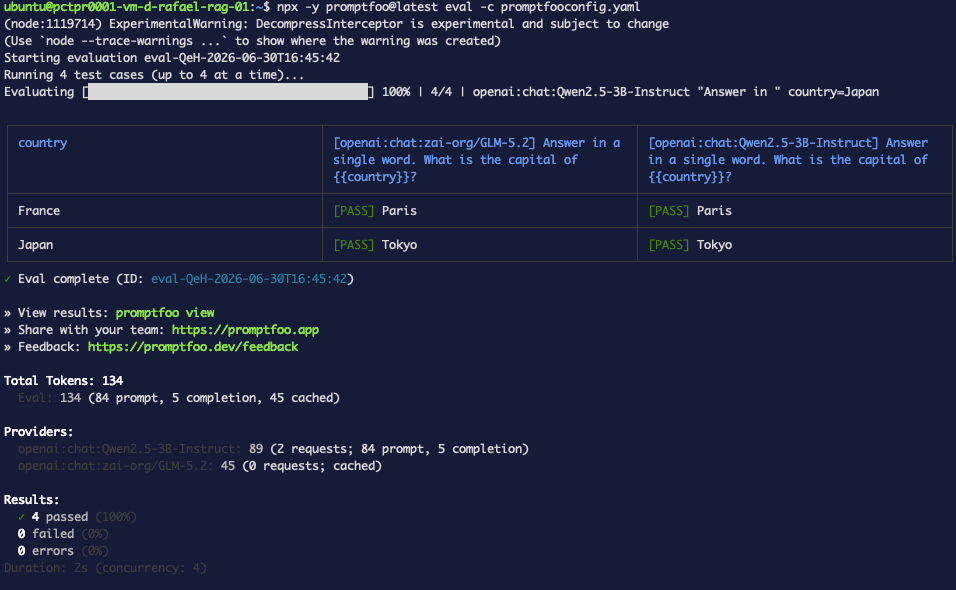Click the 'France' table cell
This screenshot has width=956, height=590.
pos(165,211)
